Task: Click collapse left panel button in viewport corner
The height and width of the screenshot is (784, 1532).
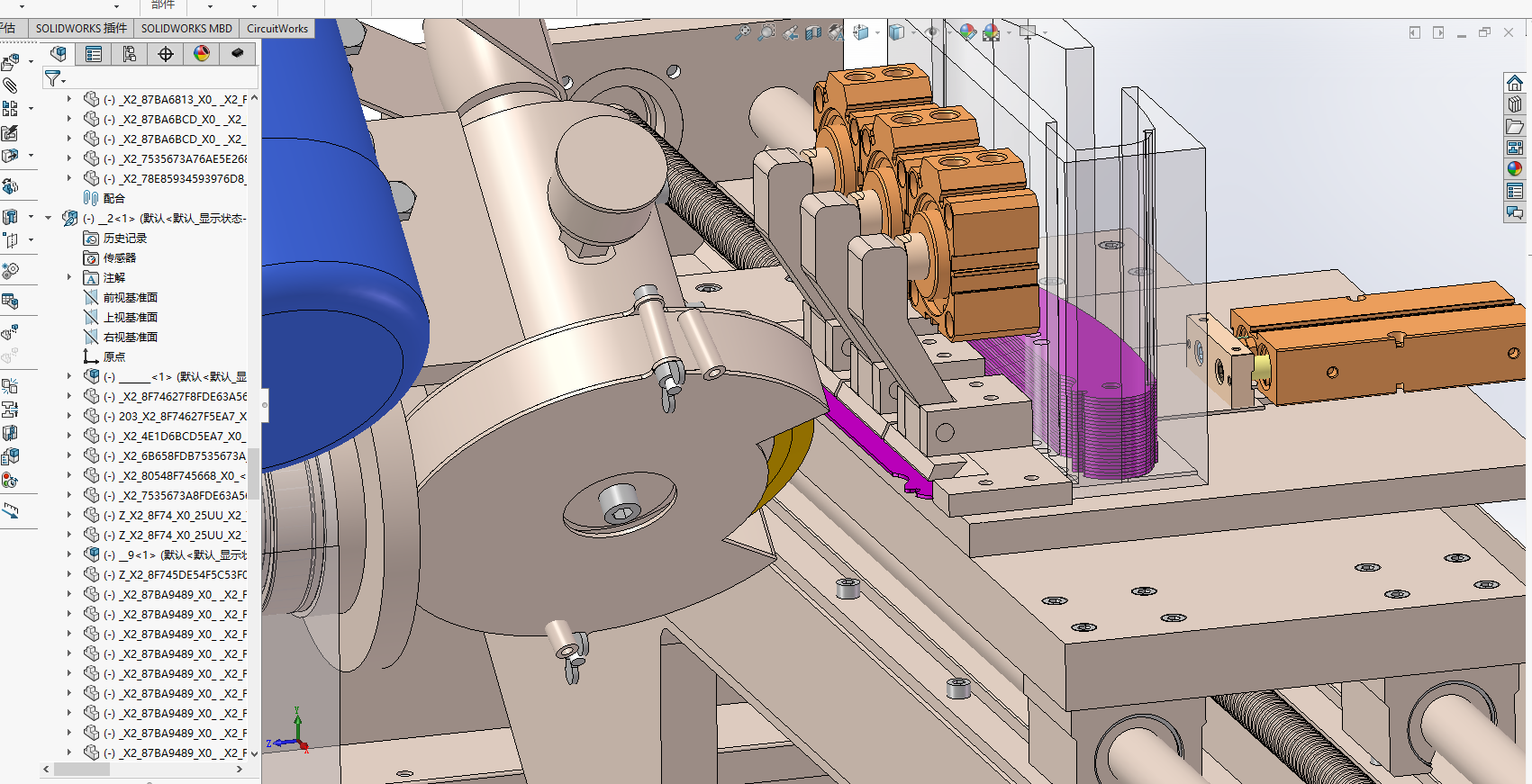Action: pos(1414,32)
